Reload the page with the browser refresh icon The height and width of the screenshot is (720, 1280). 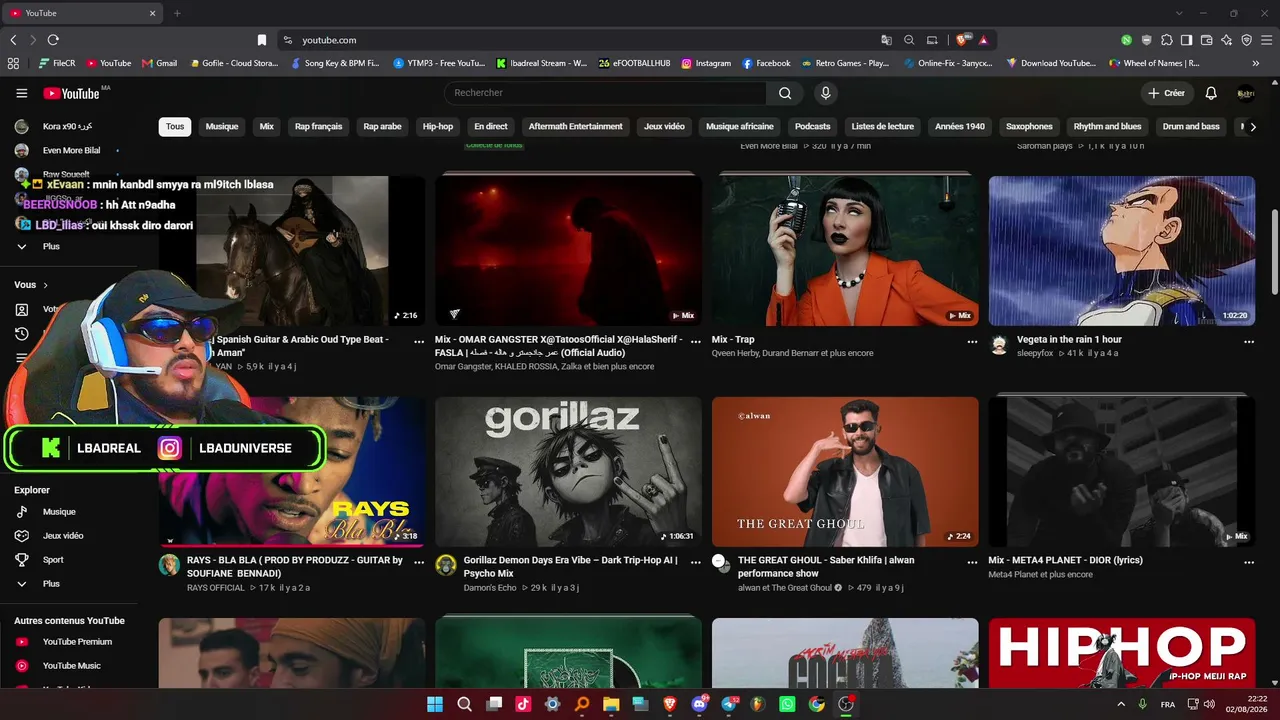(53, 40)
